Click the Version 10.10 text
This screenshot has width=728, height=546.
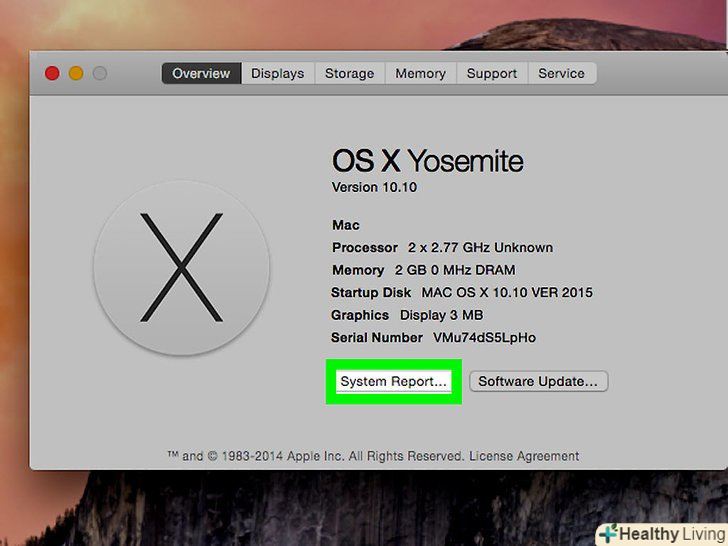[x=374, y=187]
